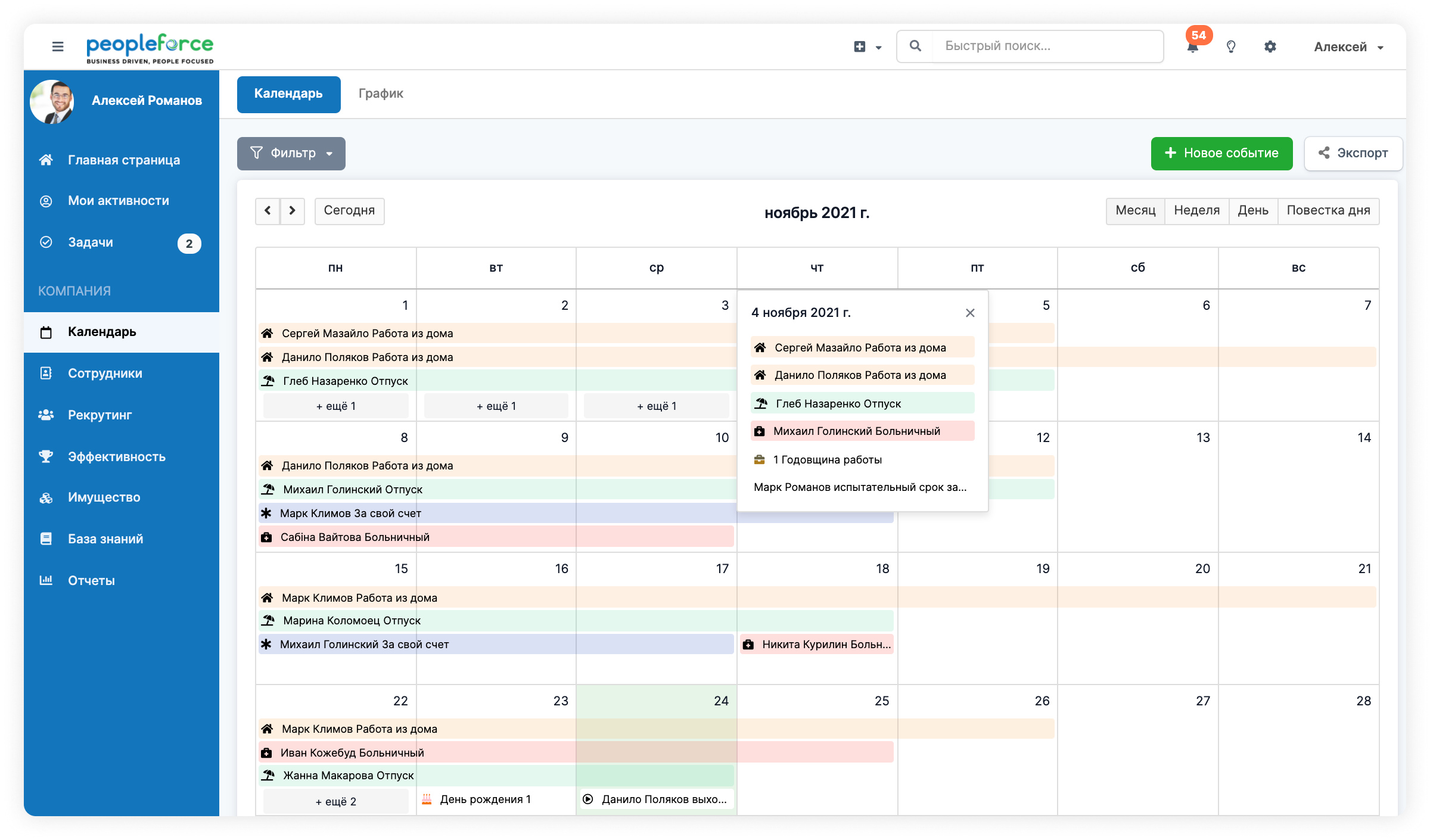Expand '+ ещё 2' events on 22nd
The width and height of the screenshot is (1430, 840).
(x=336, y=802)
